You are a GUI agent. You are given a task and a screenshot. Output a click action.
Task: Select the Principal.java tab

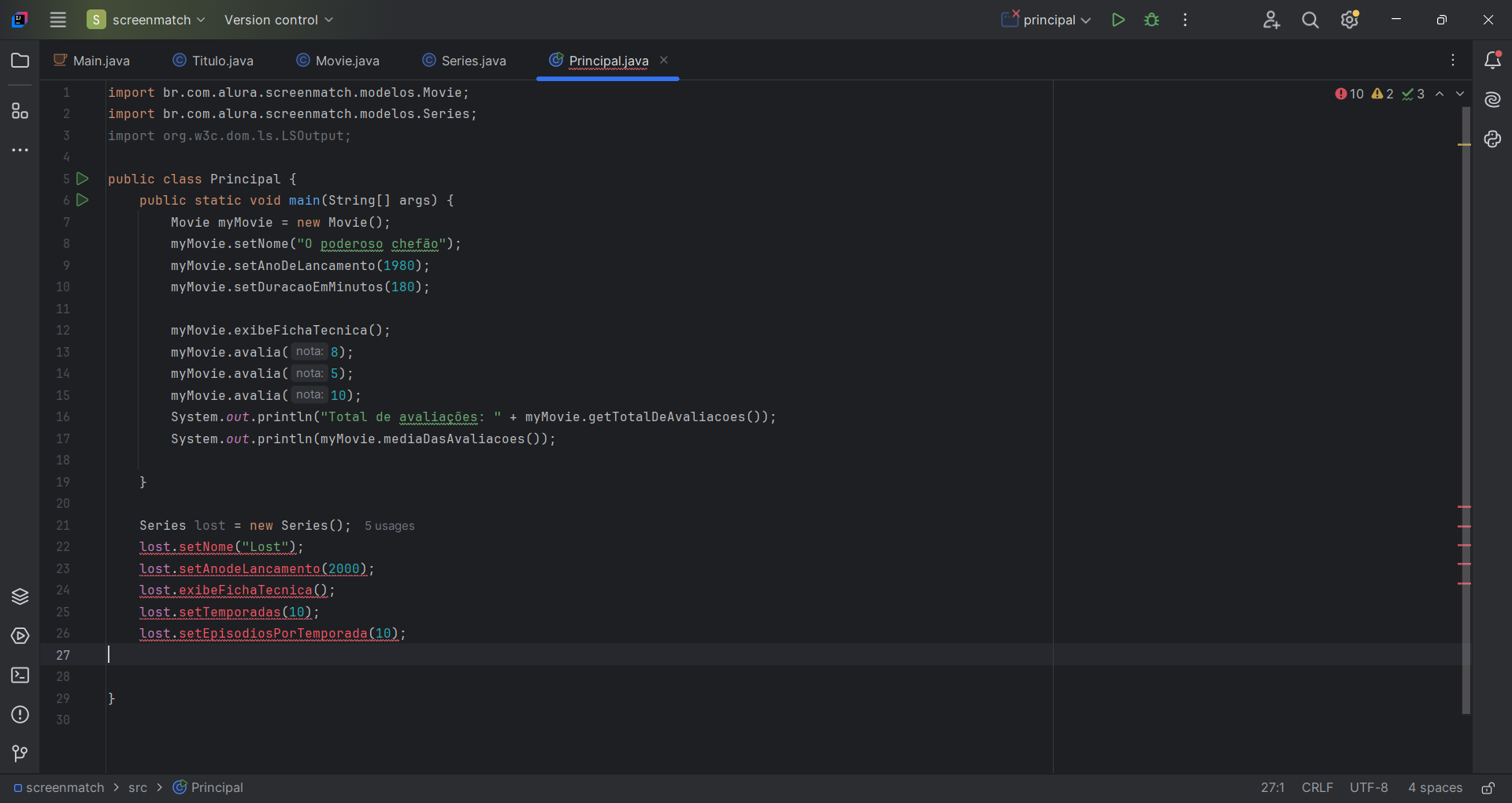(609, 61)
